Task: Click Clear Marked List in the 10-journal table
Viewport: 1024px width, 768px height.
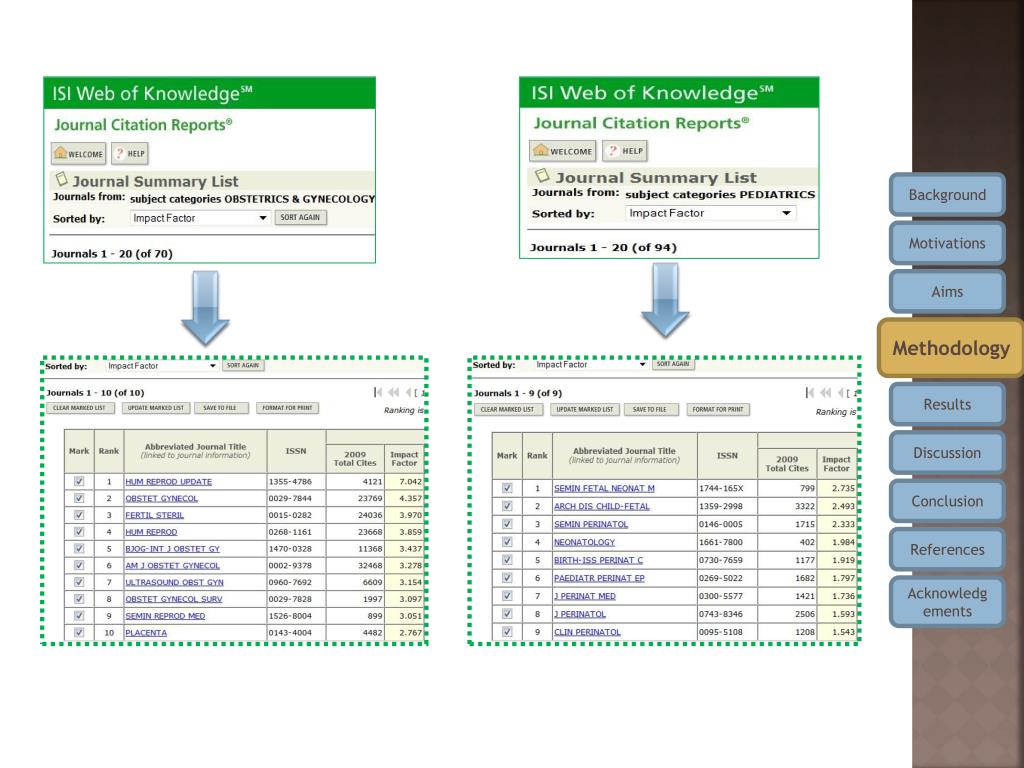Action: click(80, 408)
